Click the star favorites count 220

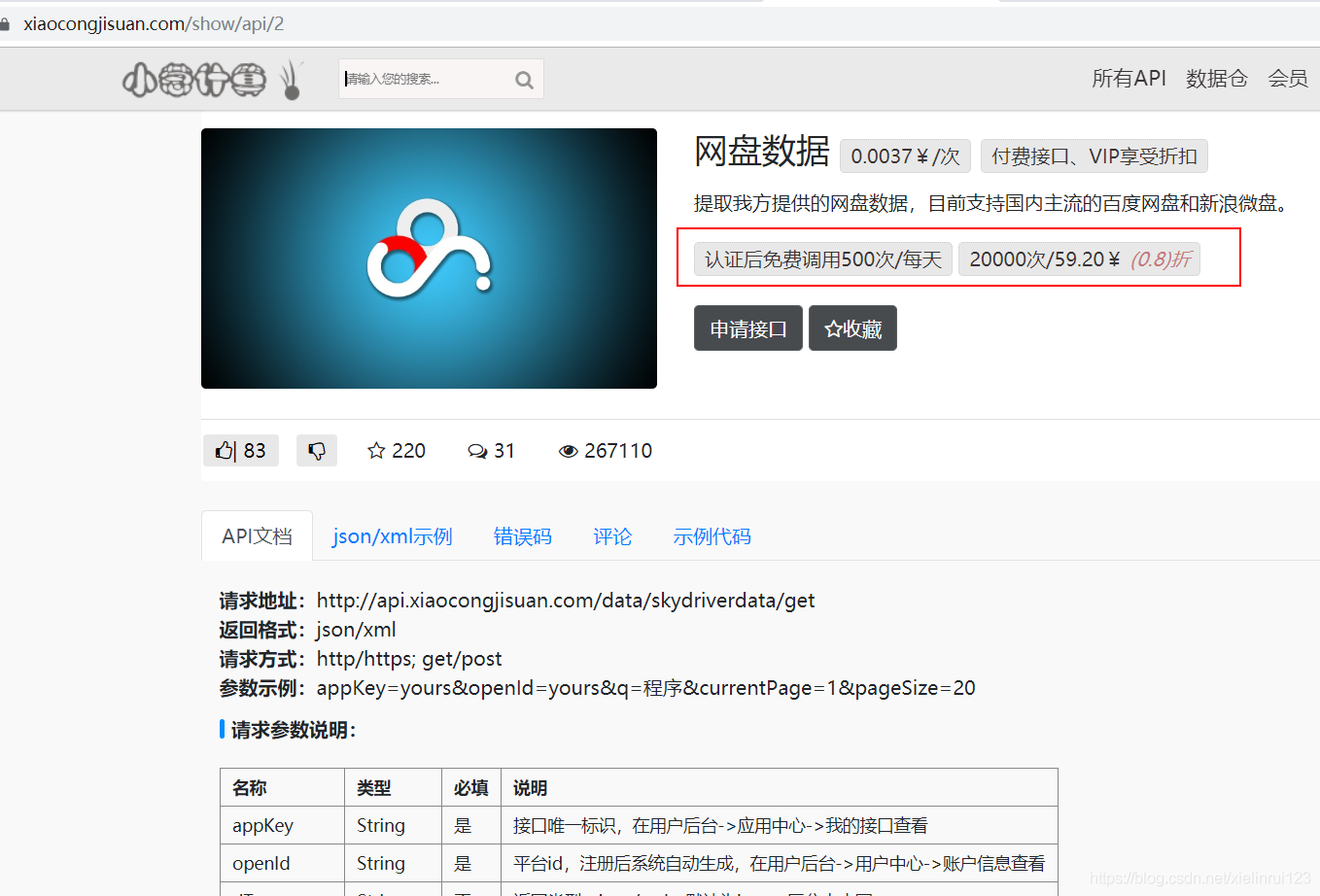tap(397, 451)
